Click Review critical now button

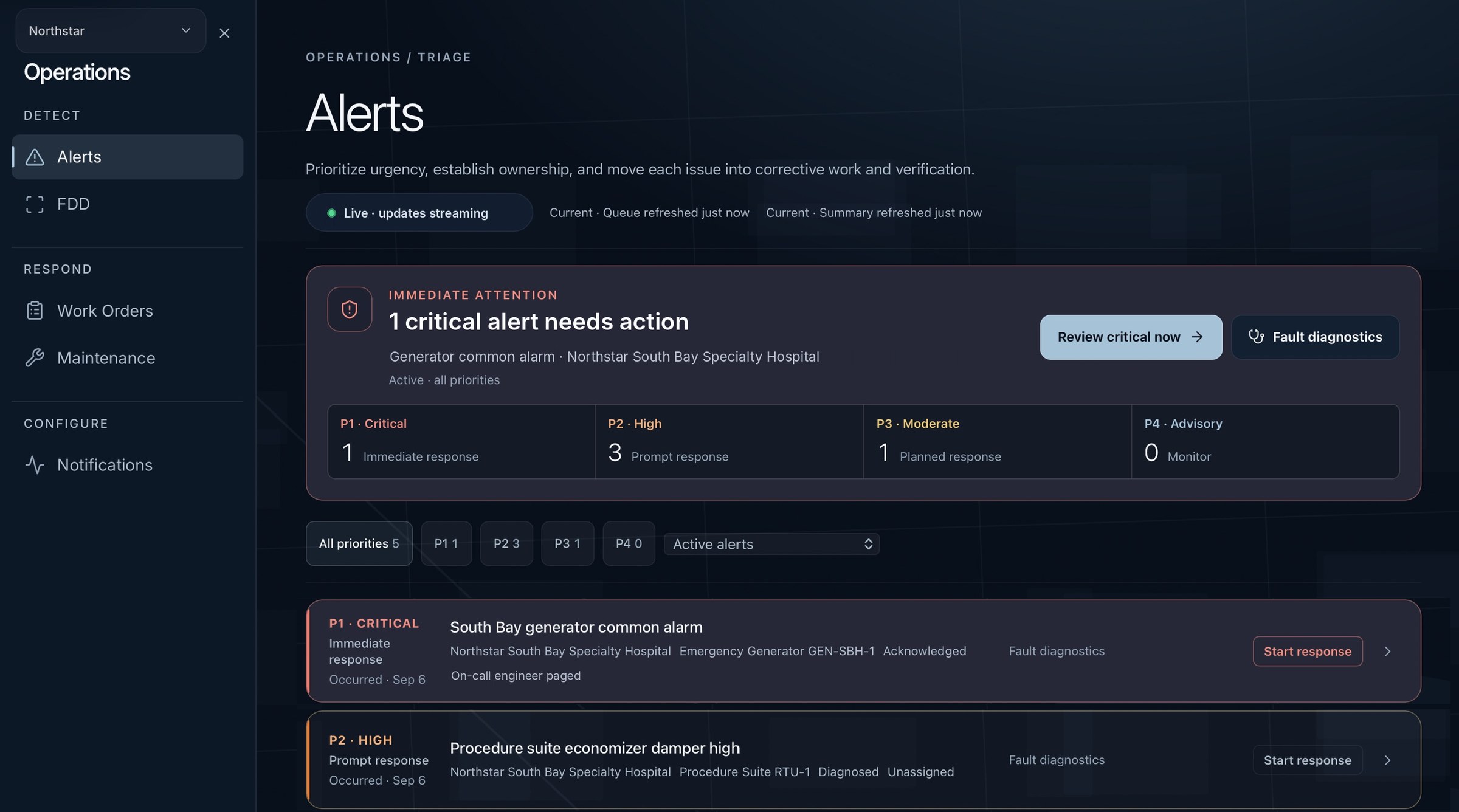[x=1131, y=337]
